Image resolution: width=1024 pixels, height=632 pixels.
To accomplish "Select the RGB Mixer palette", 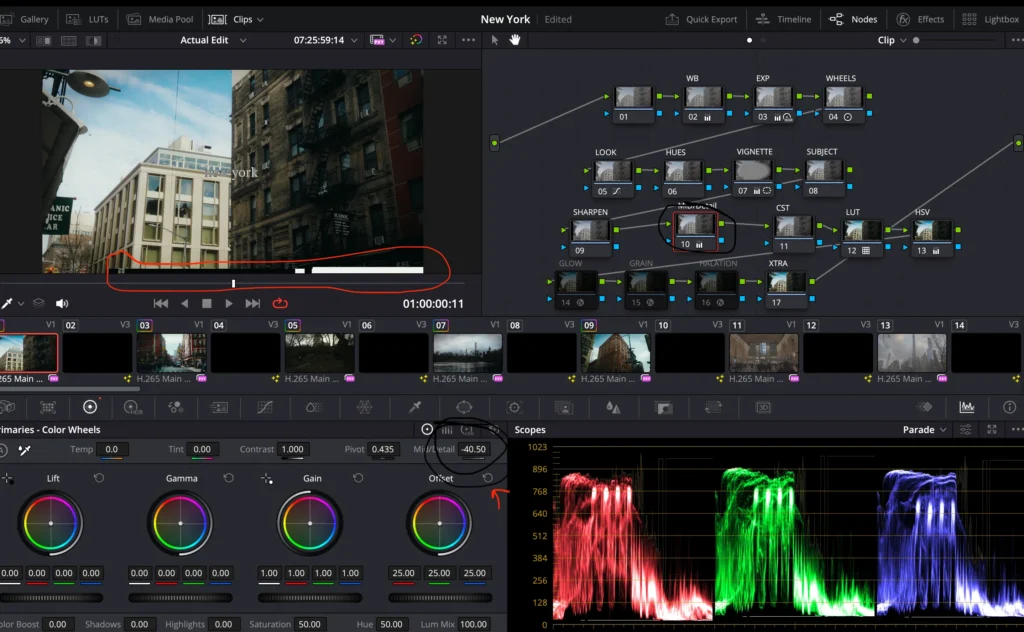I will click(176, 407).
